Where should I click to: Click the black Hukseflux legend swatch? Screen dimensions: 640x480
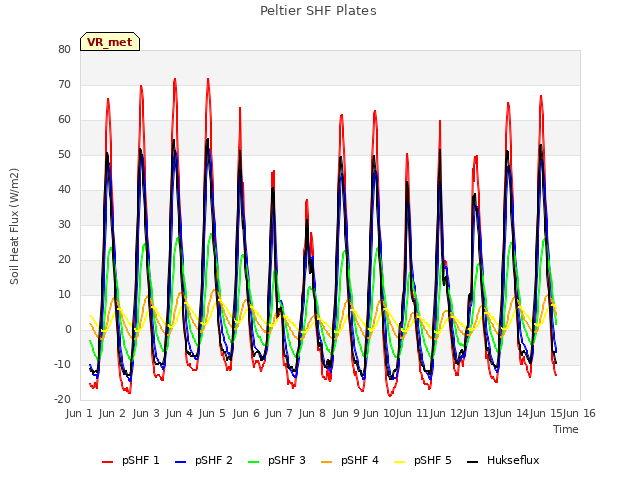(473, 462)
